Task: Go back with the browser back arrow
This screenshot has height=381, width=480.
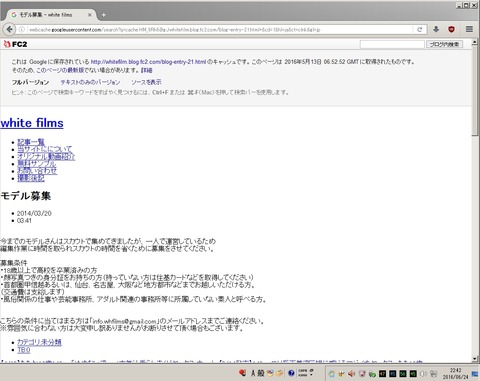Action: [x=10, y=29]
